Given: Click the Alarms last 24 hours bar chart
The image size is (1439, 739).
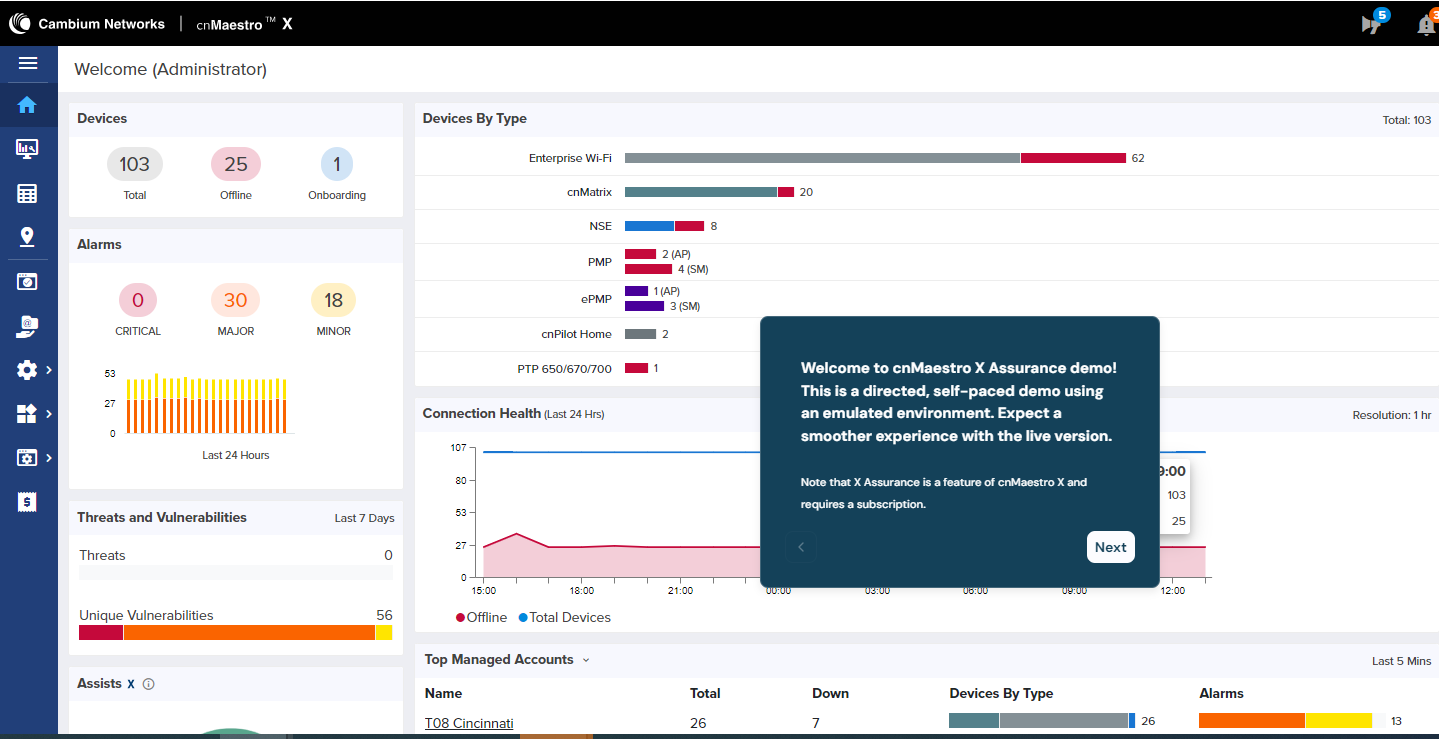Looking at the screenshot, I should tap(207, 405).
